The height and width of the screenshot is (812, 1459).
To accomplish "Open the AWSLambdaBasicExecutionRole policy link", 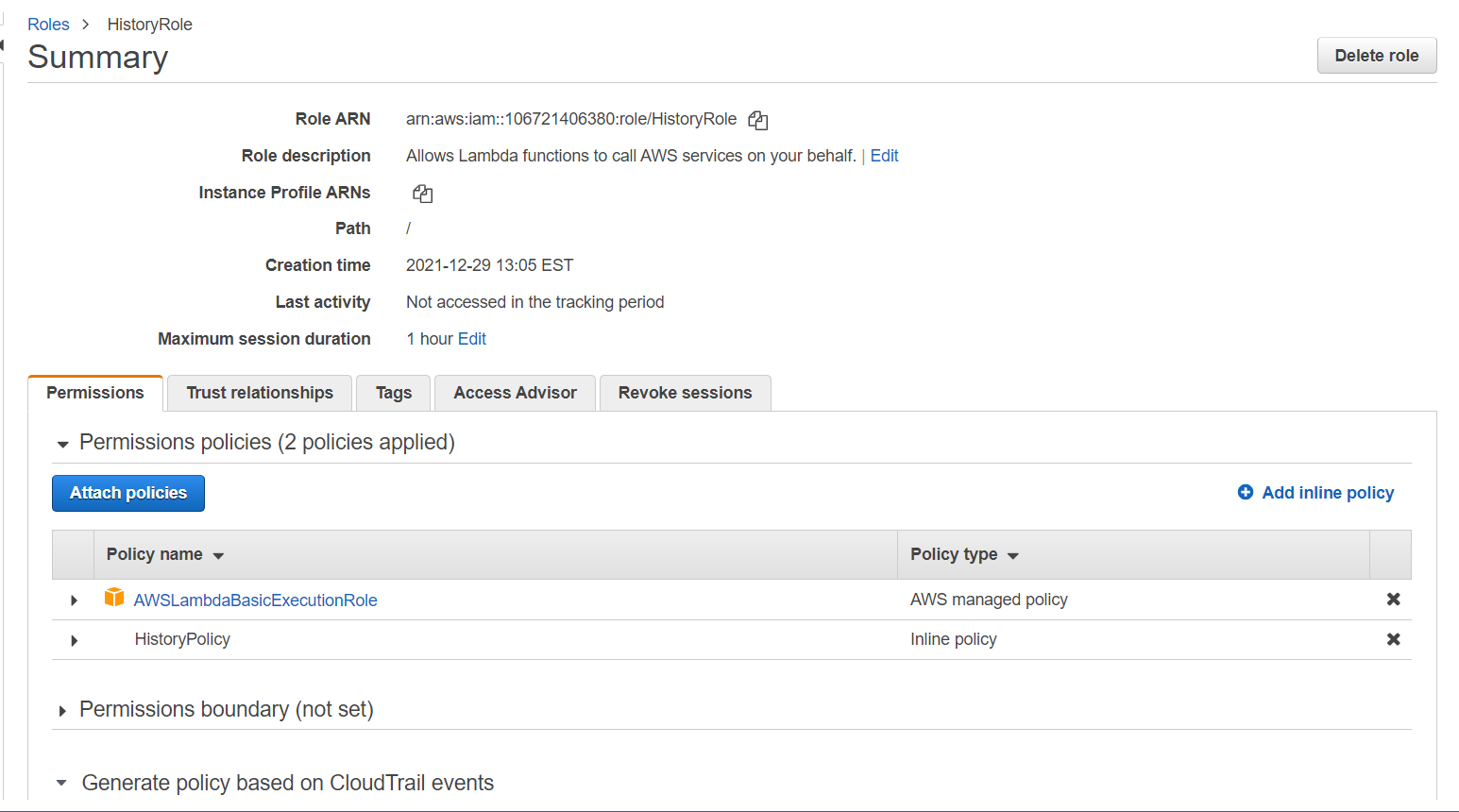I will pyautogui.click(x=254, y=599).
